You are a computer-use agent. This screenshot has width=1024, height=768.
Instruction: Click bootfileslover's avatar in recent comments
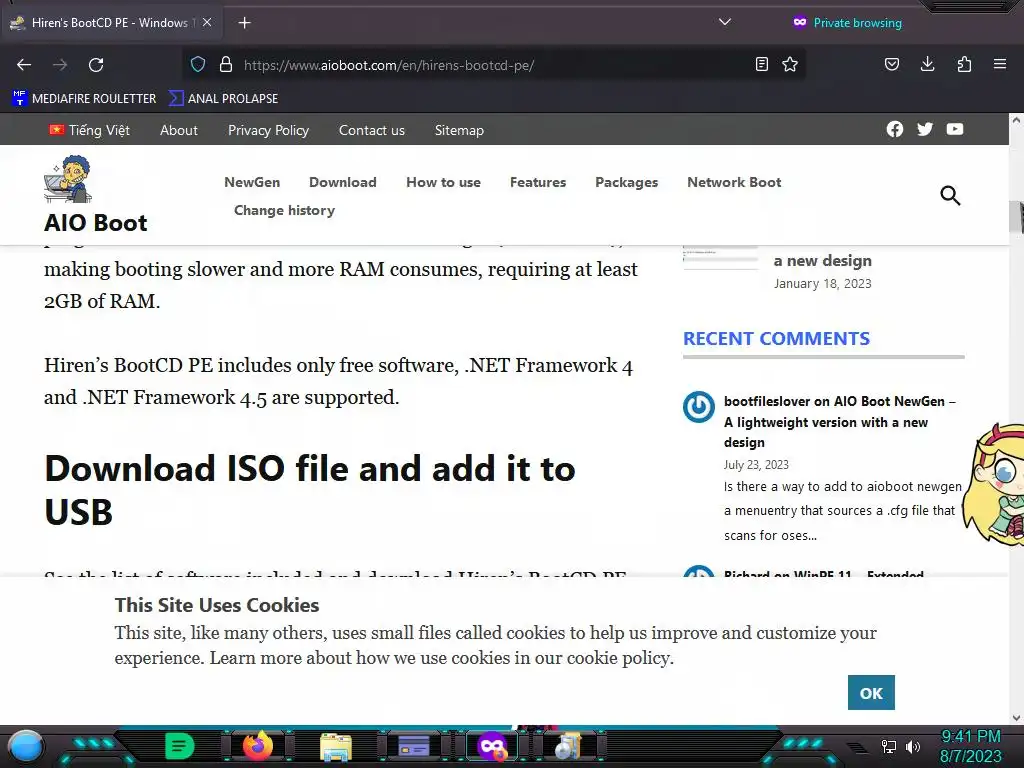tap(699, 407)
